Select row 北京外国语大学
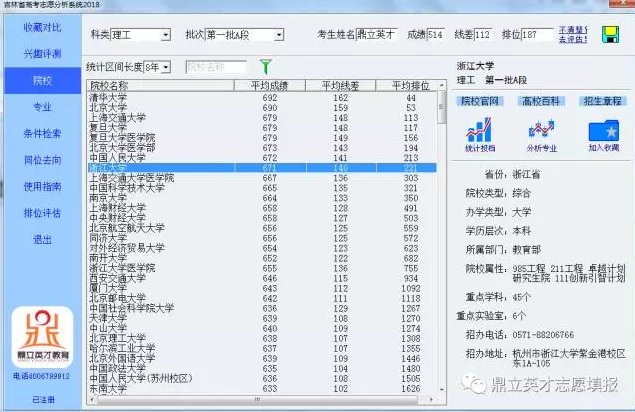Screen dimensions: 635x412 pyautogui.click(x=262, y=359)
